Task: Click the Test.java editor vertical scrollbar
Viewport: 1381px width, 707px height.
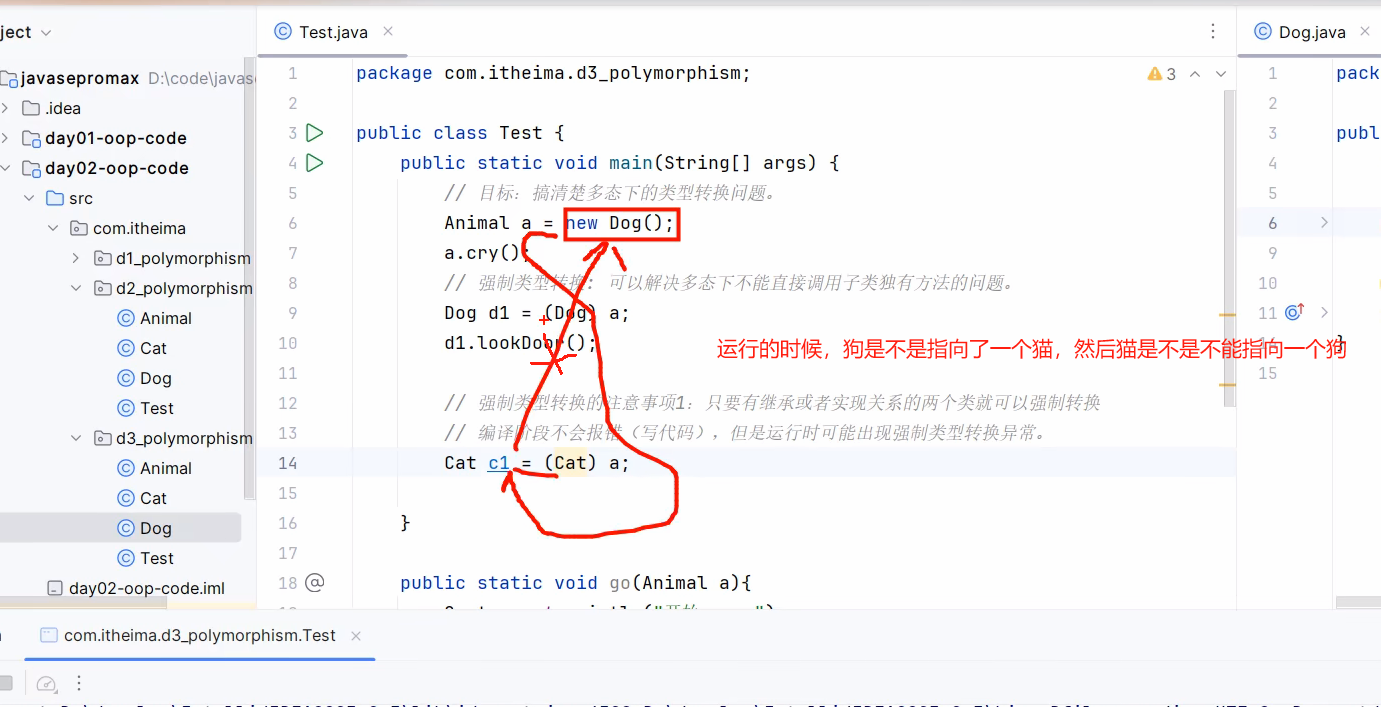Action: coord(1231,250)
